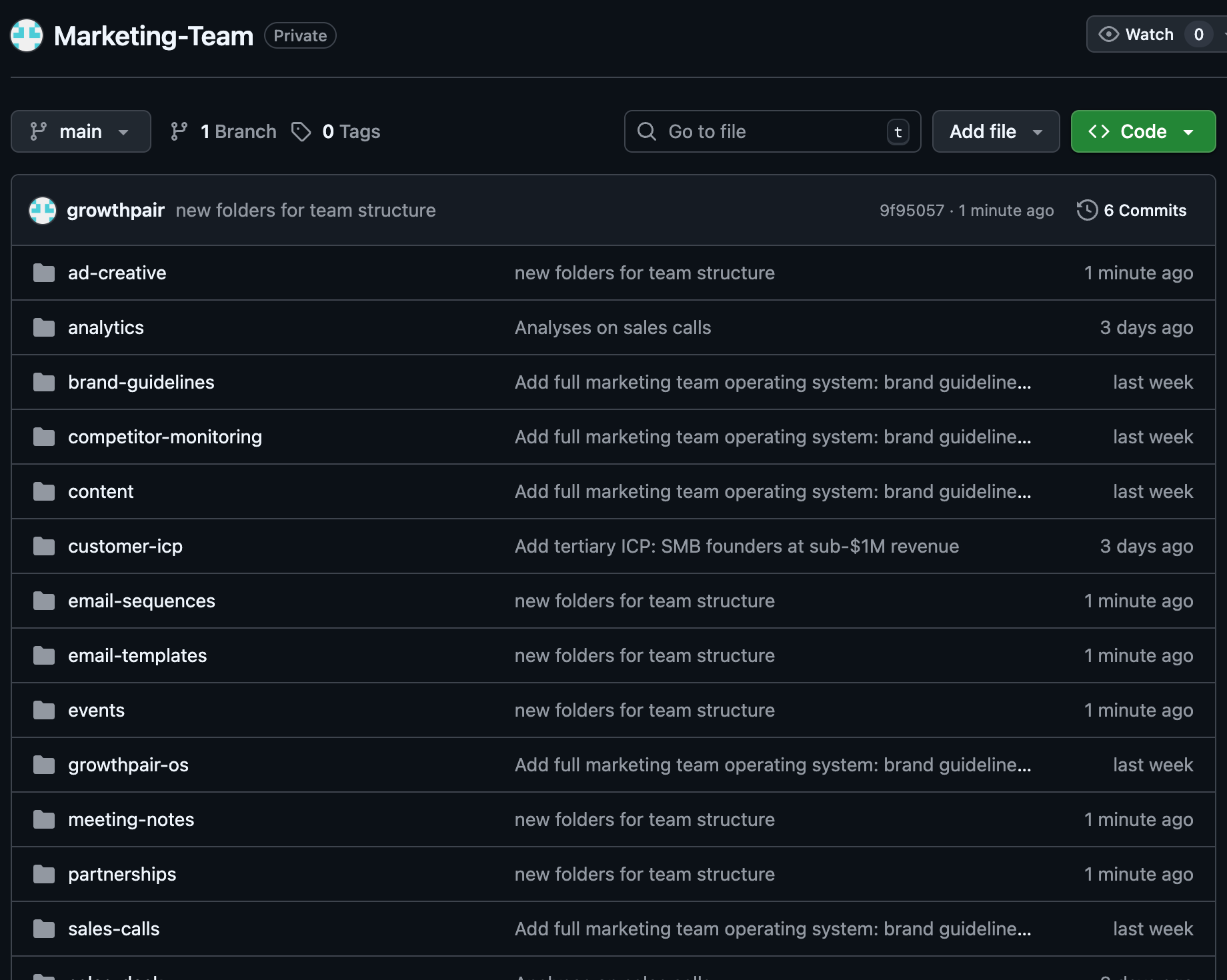
Task: Open the analytics folder
Action: point(106,327)
